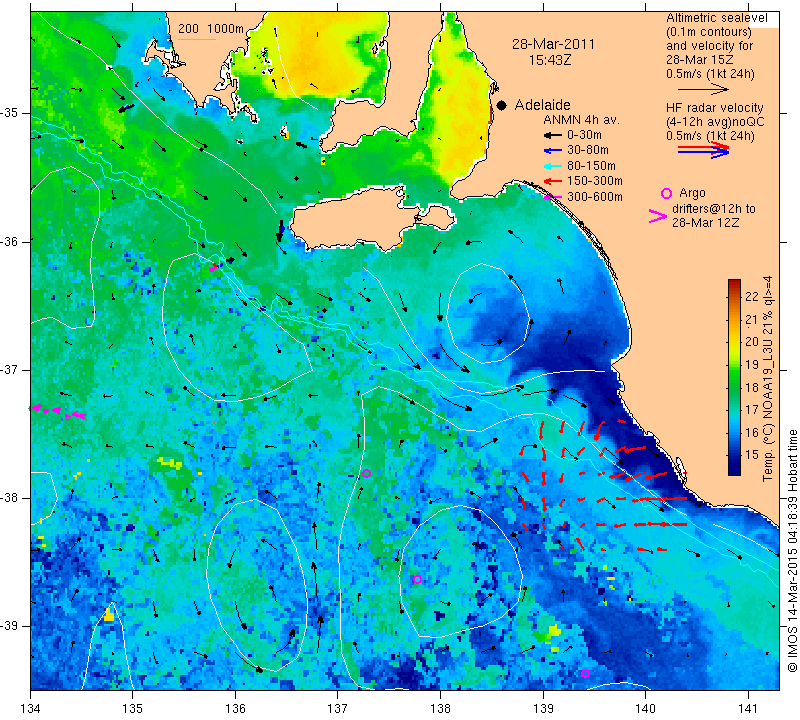Click the 141 longitude axis label
Viewport: 800px width, 720px height.
[748, 709]
